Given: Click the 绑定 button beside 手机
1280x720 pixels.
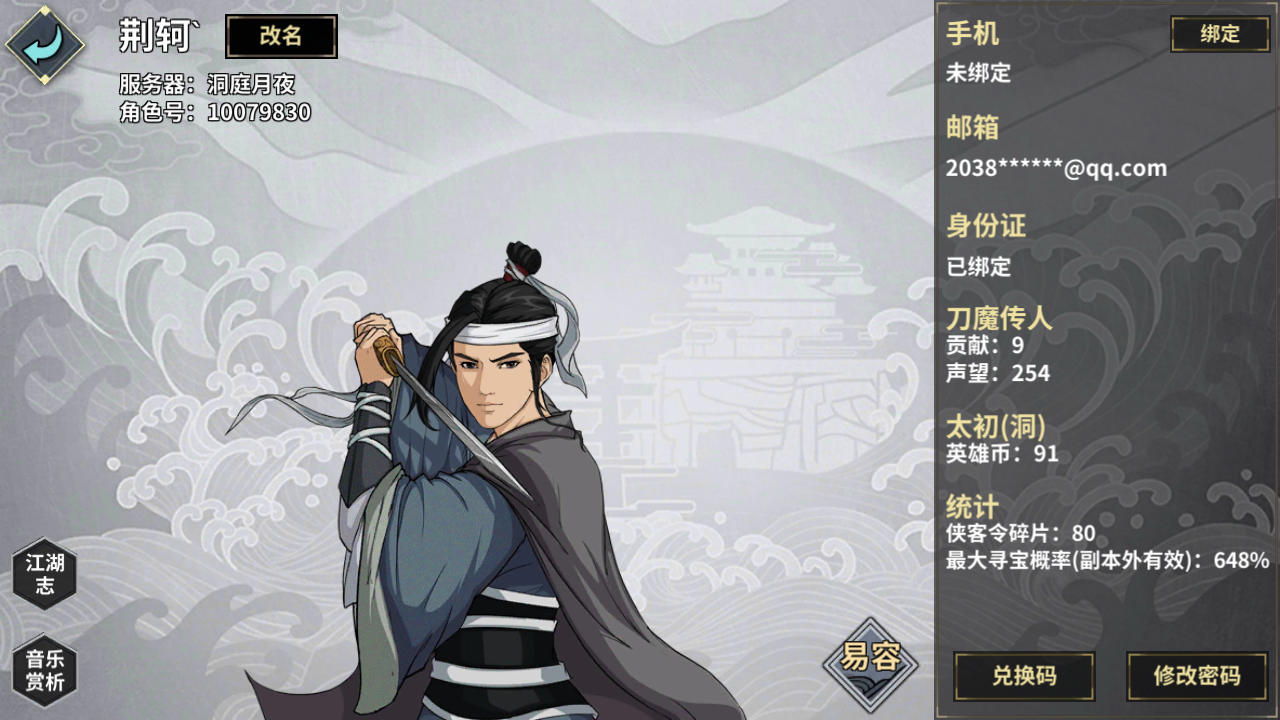Looking at the screenshot, I should pyautogui.click(x=1220, y=34).
